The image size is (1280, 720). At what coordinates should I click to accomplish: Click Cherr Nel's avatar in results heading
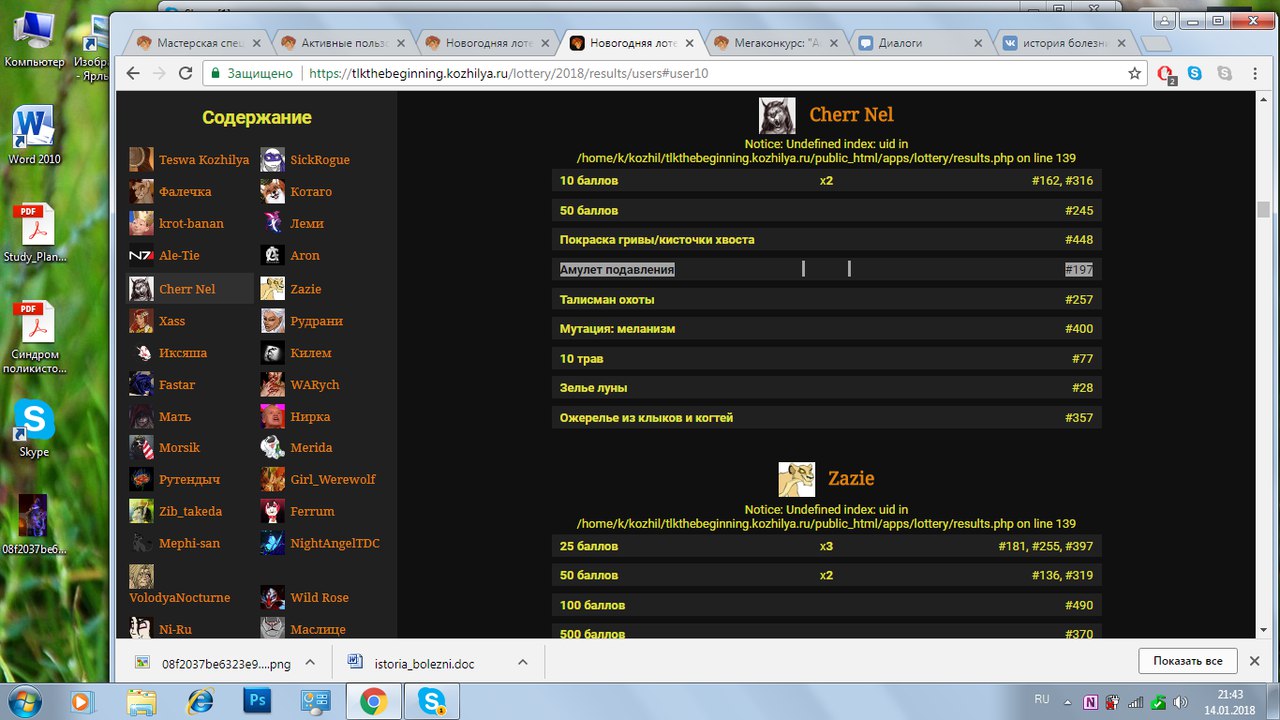[777, 116]
